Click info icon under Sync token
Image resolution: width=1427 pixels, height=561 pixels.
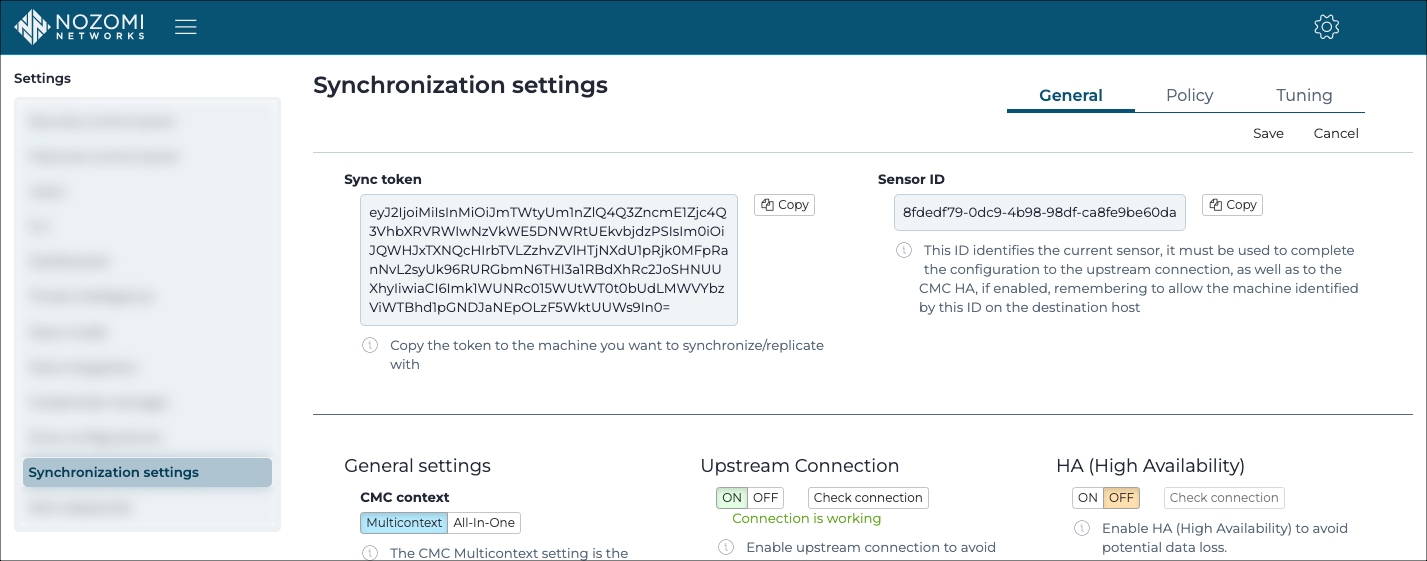[370, 345]
